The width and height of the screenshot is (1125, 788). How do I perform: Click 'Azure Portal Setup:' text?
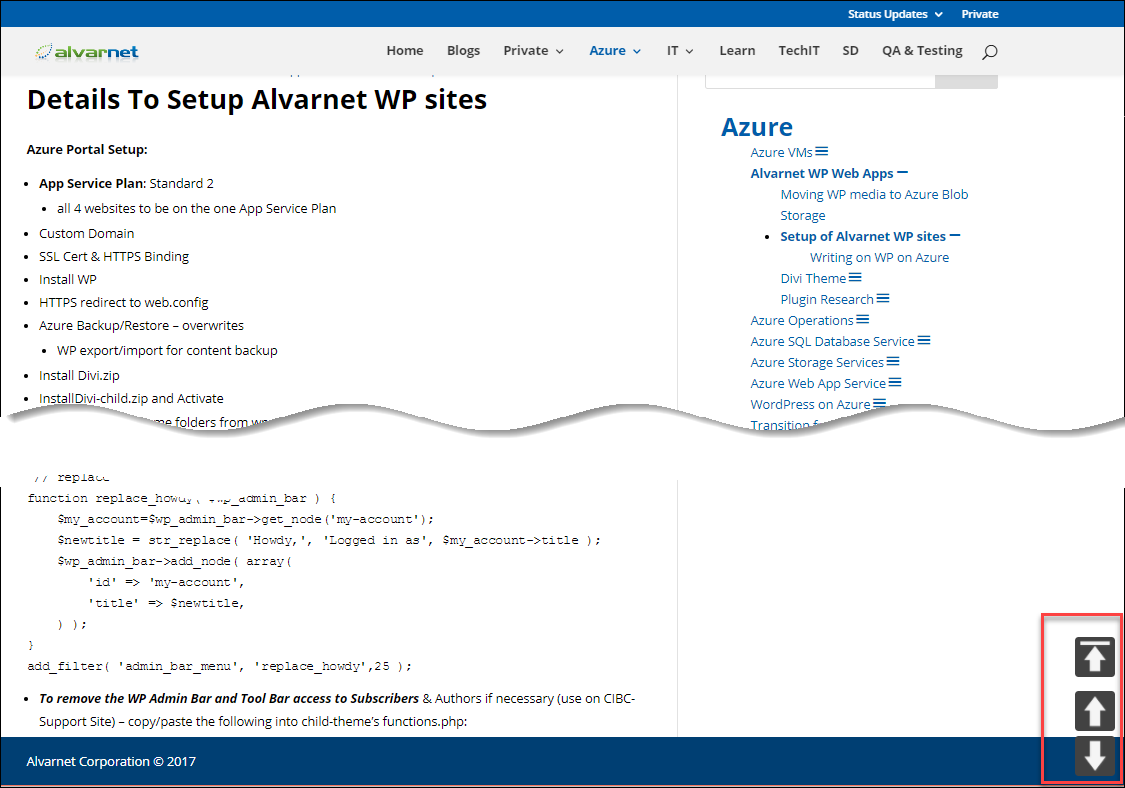87,149
